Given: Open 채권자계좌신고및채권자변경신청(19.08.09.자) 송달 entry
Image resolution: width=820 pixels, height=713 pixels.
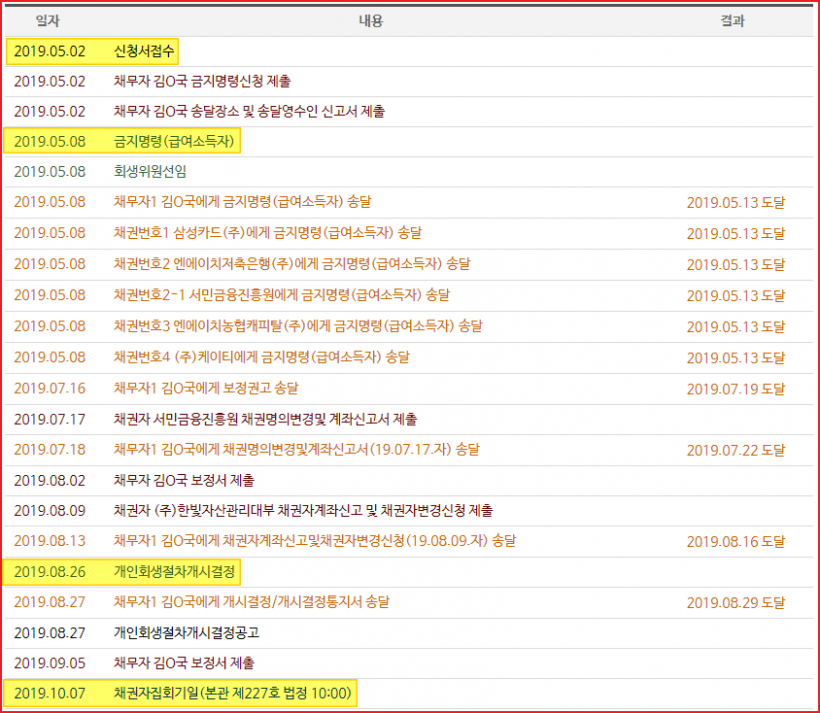Looking at the screenshot, I should 314,541.
